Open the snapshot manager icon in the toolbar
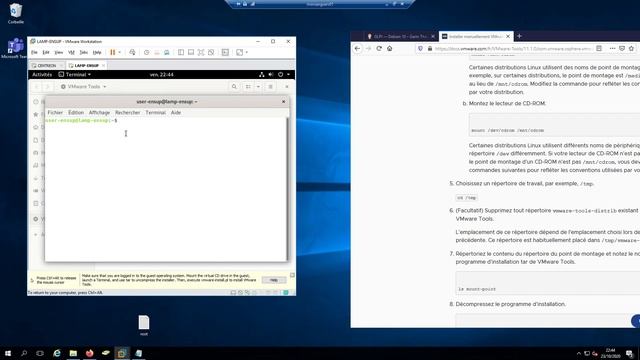The width and height of the screenshot is (640, 360). (167, 52)
